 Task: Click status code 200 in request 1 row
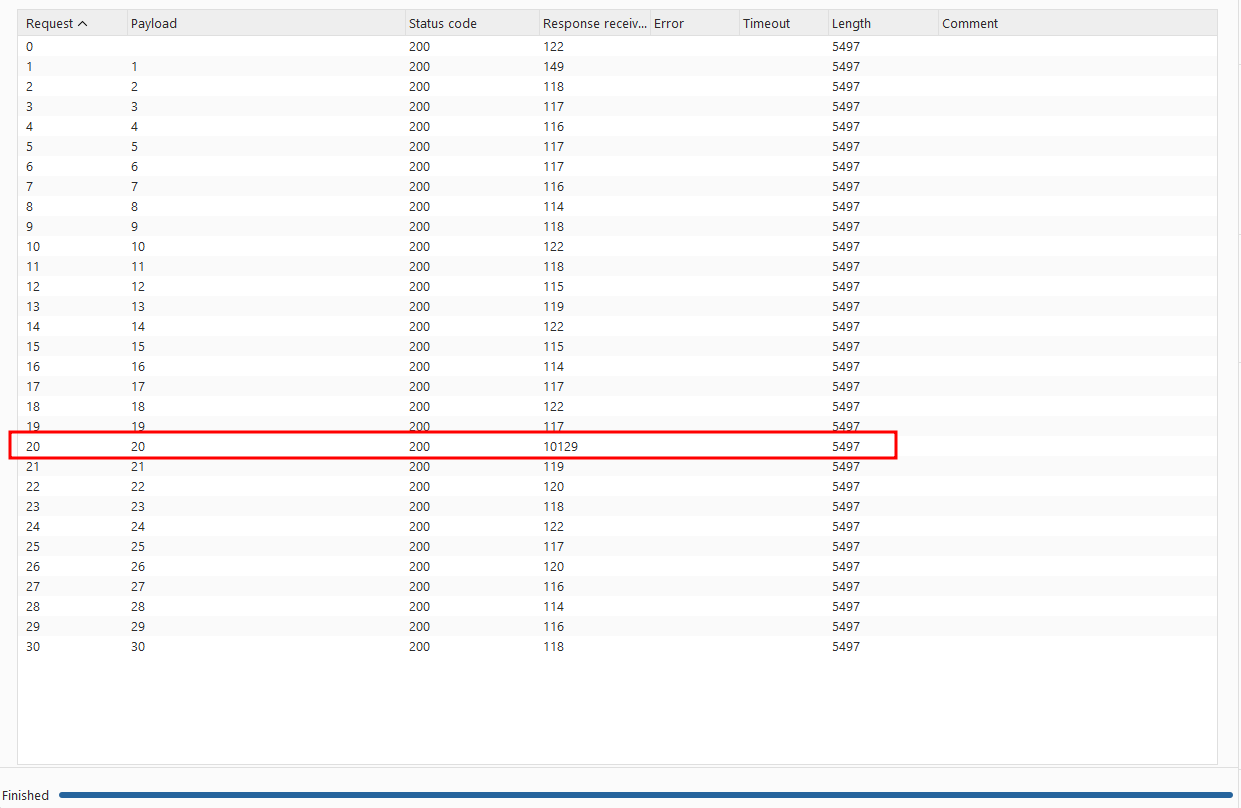coord(419,66)
